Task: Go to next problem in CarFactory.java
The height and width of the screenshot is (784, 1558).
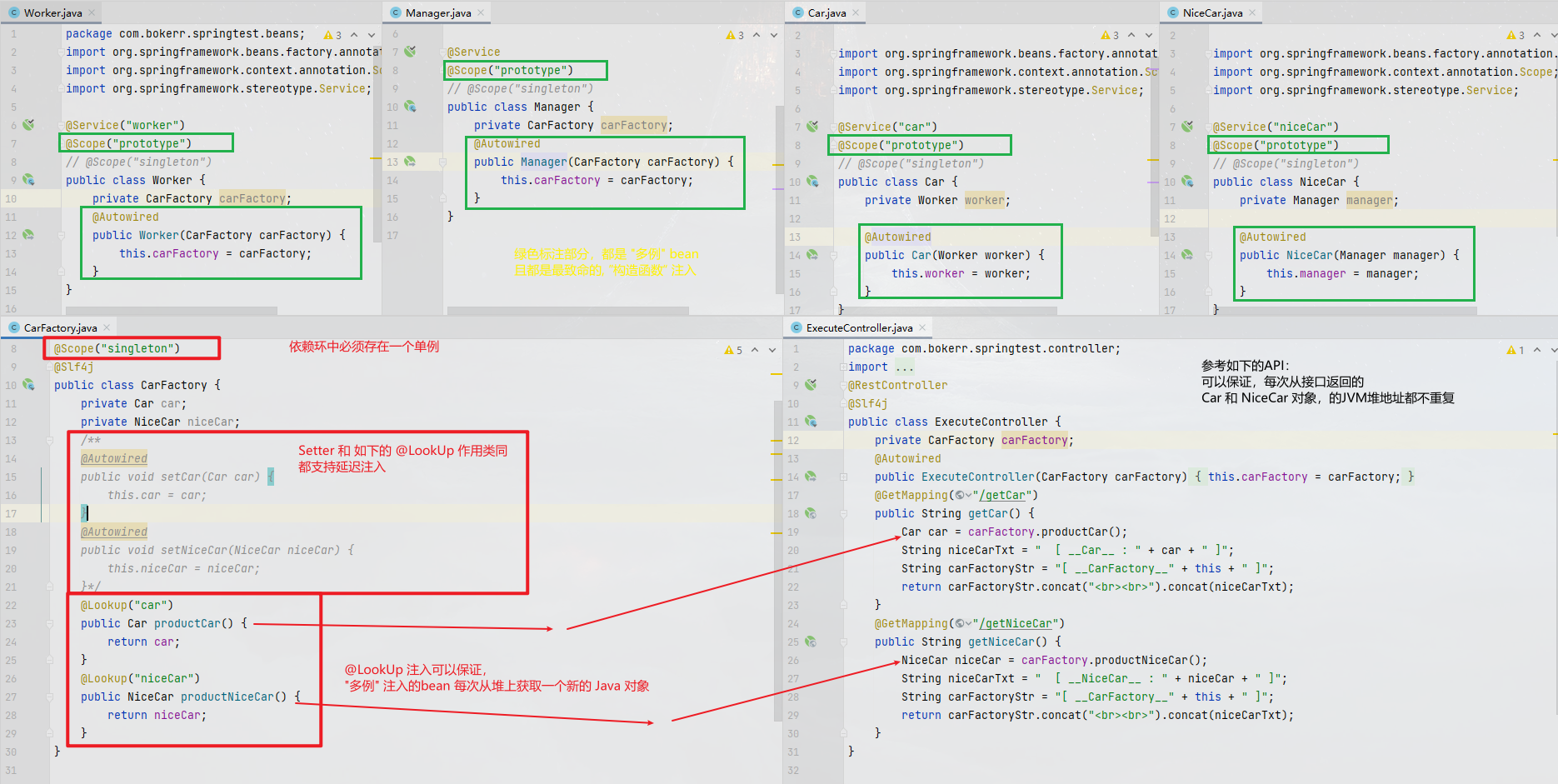Action: [x=772, y=350]
